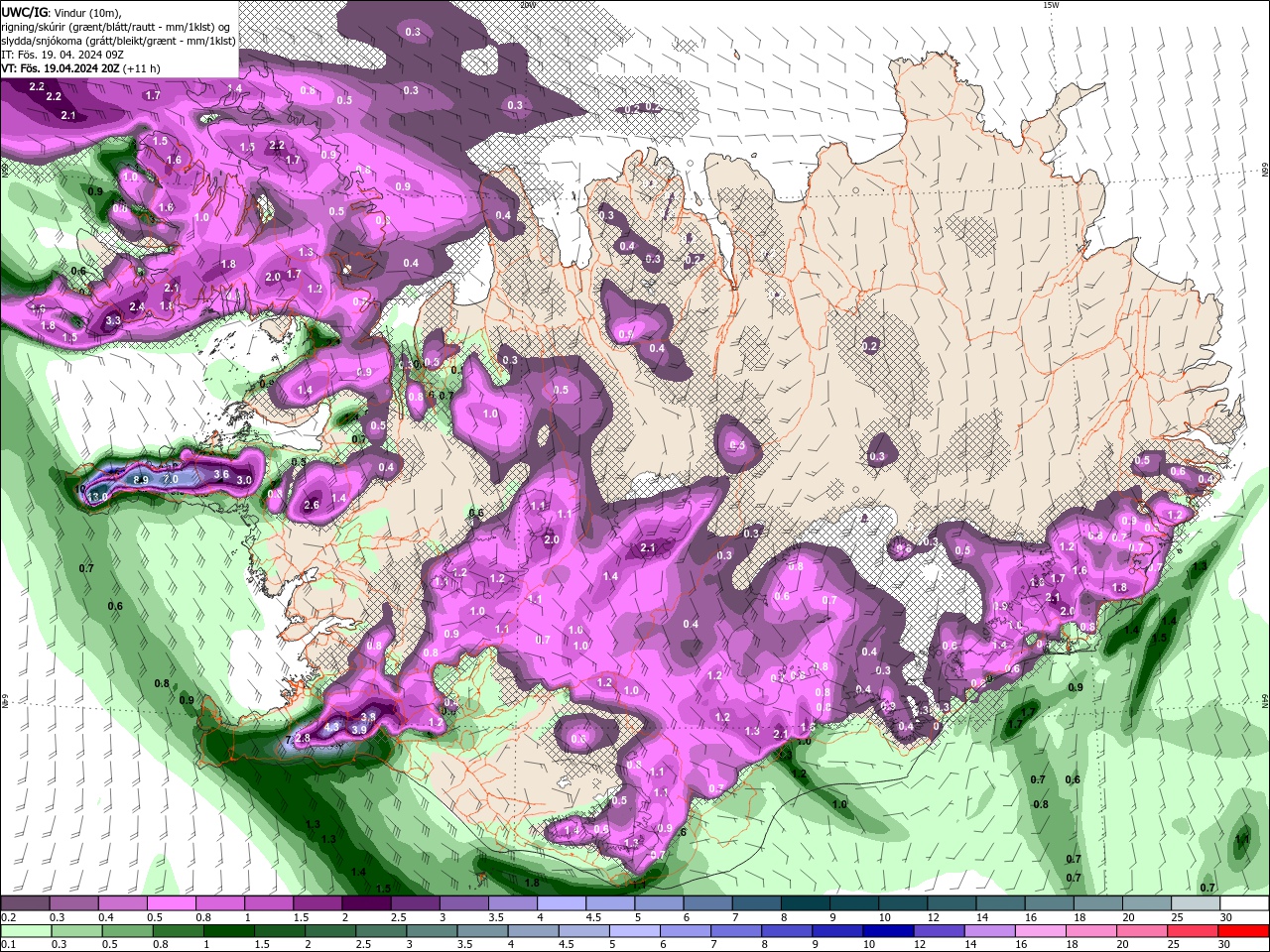1270x952 pixels.
Task: Pick the 18 pink swatch in the lower legend row
Action: tap(1091, 931)
